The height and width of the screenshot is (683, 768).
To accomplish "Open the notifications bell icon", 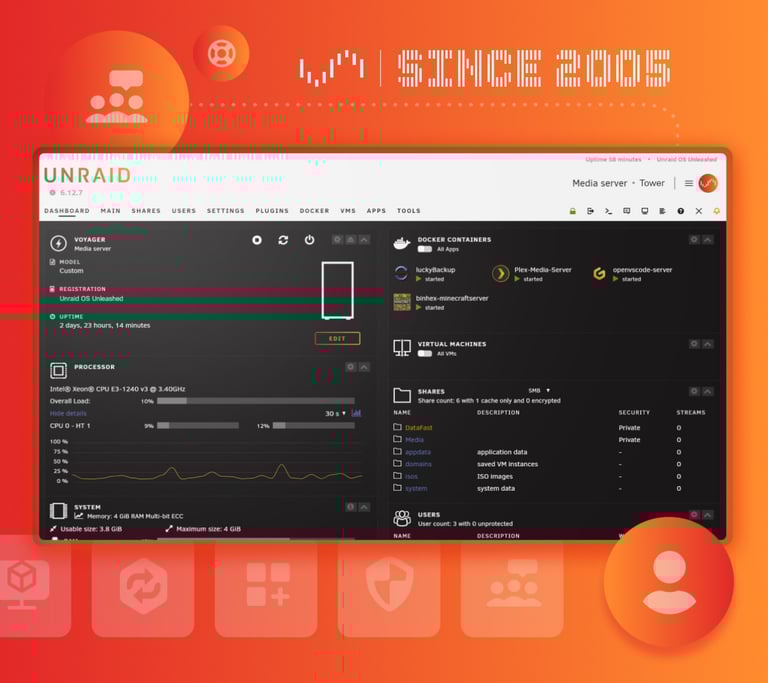I will (x=717, y=211).
